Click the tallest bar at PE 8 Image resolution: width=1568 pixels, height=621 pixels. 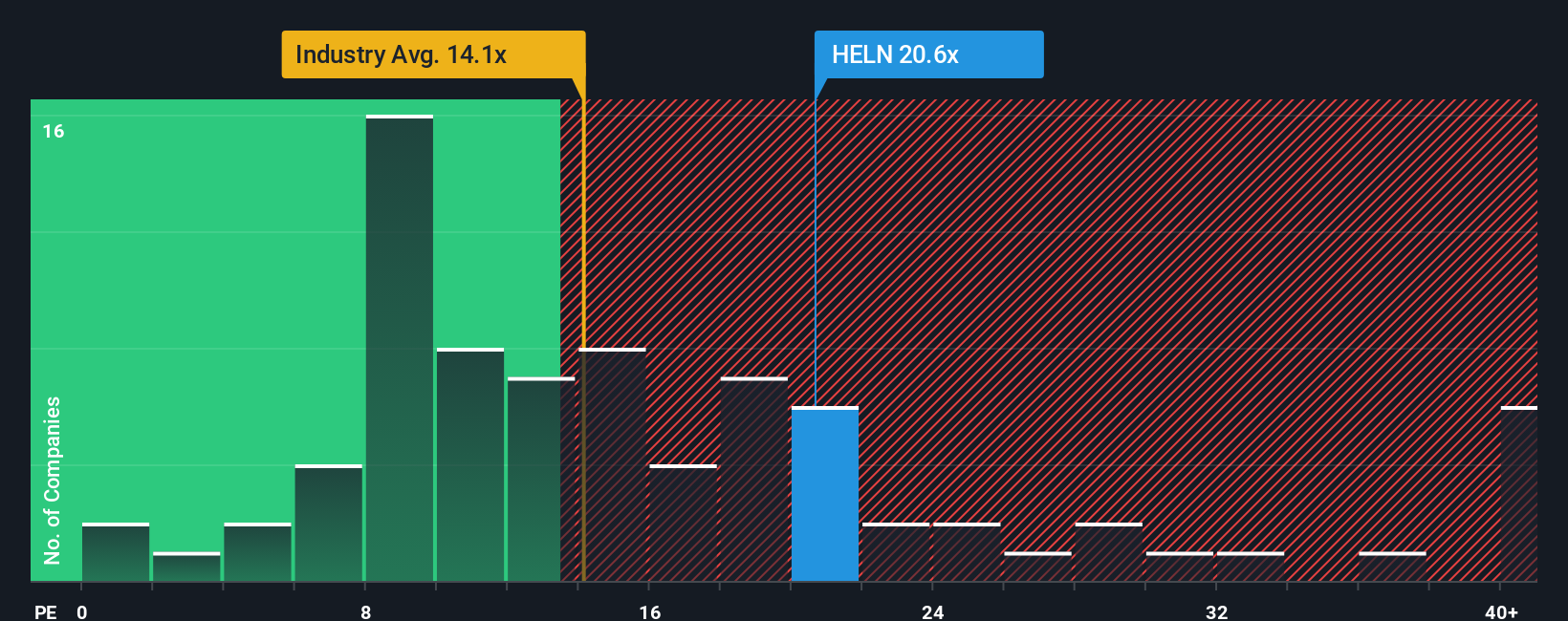pyautogui.click(x=400, y=348)
